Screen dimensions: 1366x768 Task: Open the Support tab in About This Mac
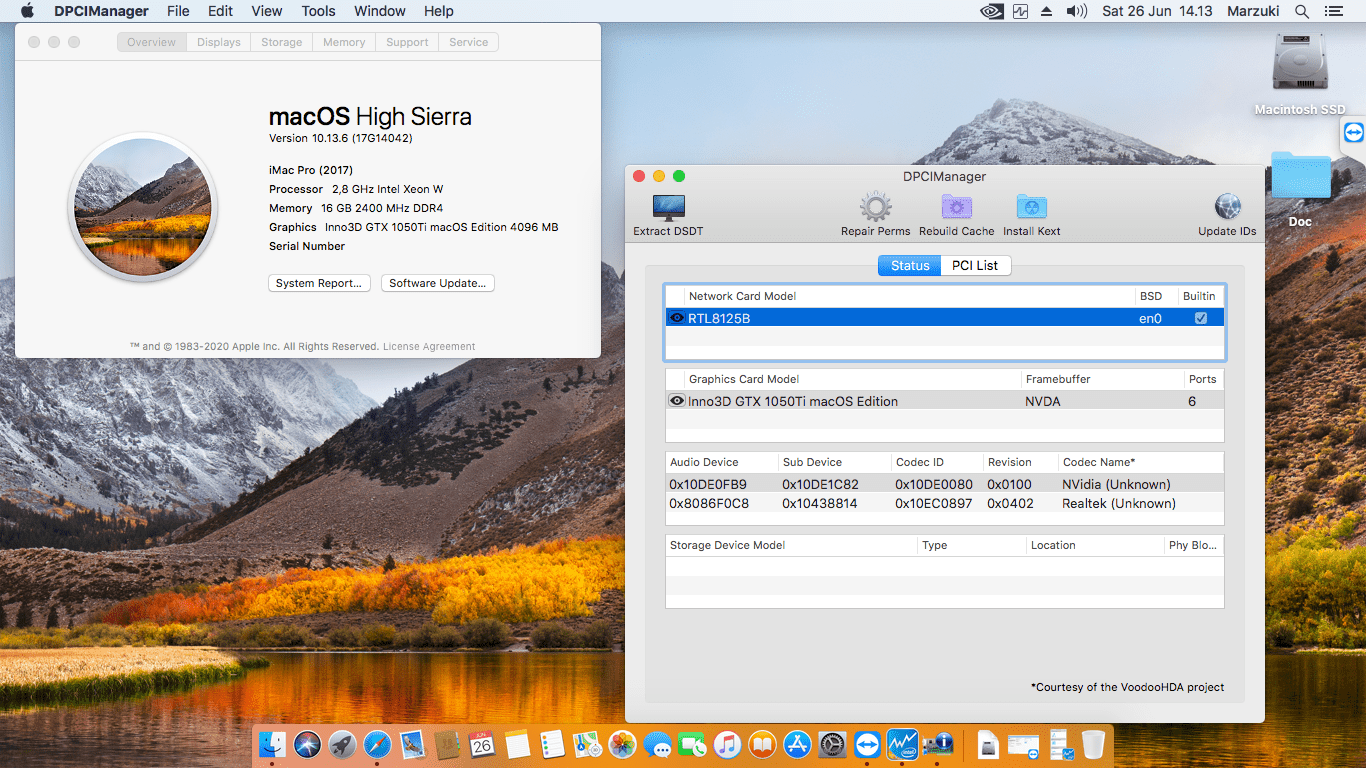(407, 42)
